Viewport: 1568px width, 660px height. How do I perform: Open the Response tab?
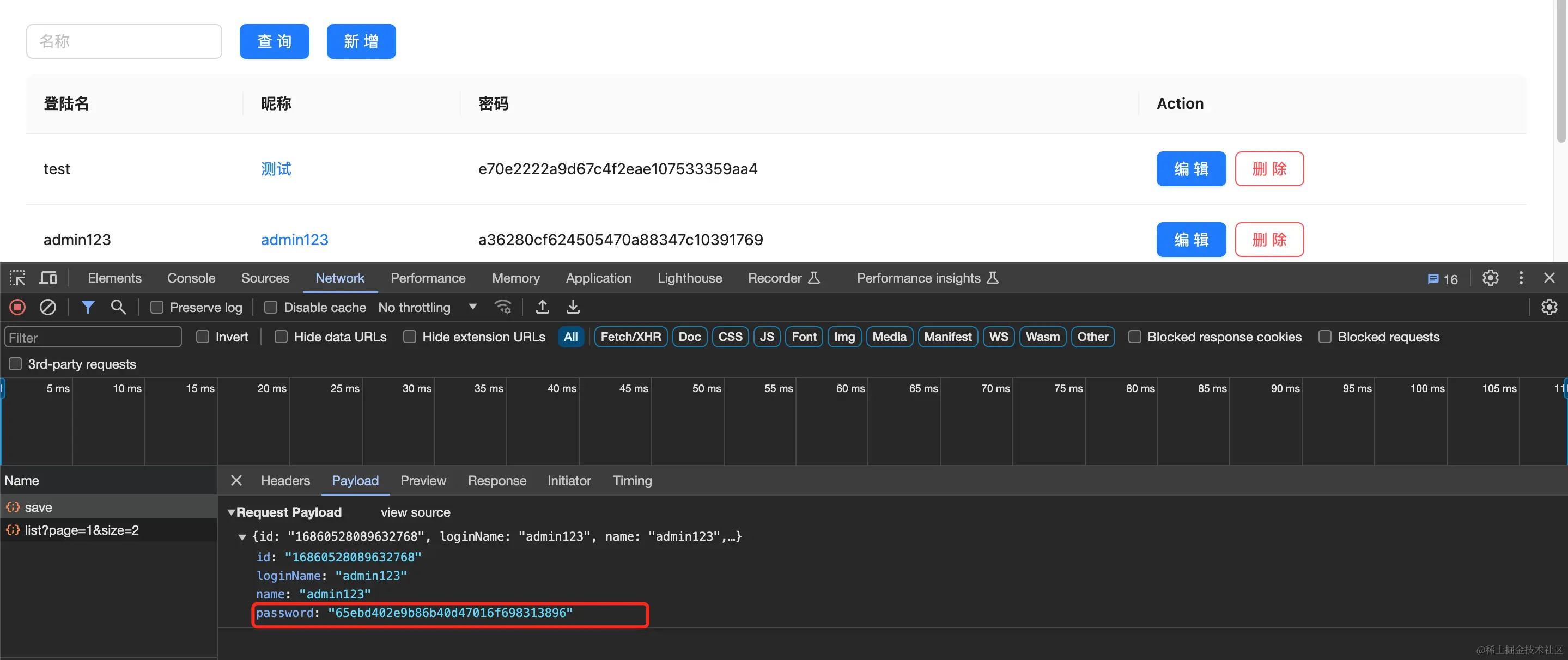(x=497, y=480)
